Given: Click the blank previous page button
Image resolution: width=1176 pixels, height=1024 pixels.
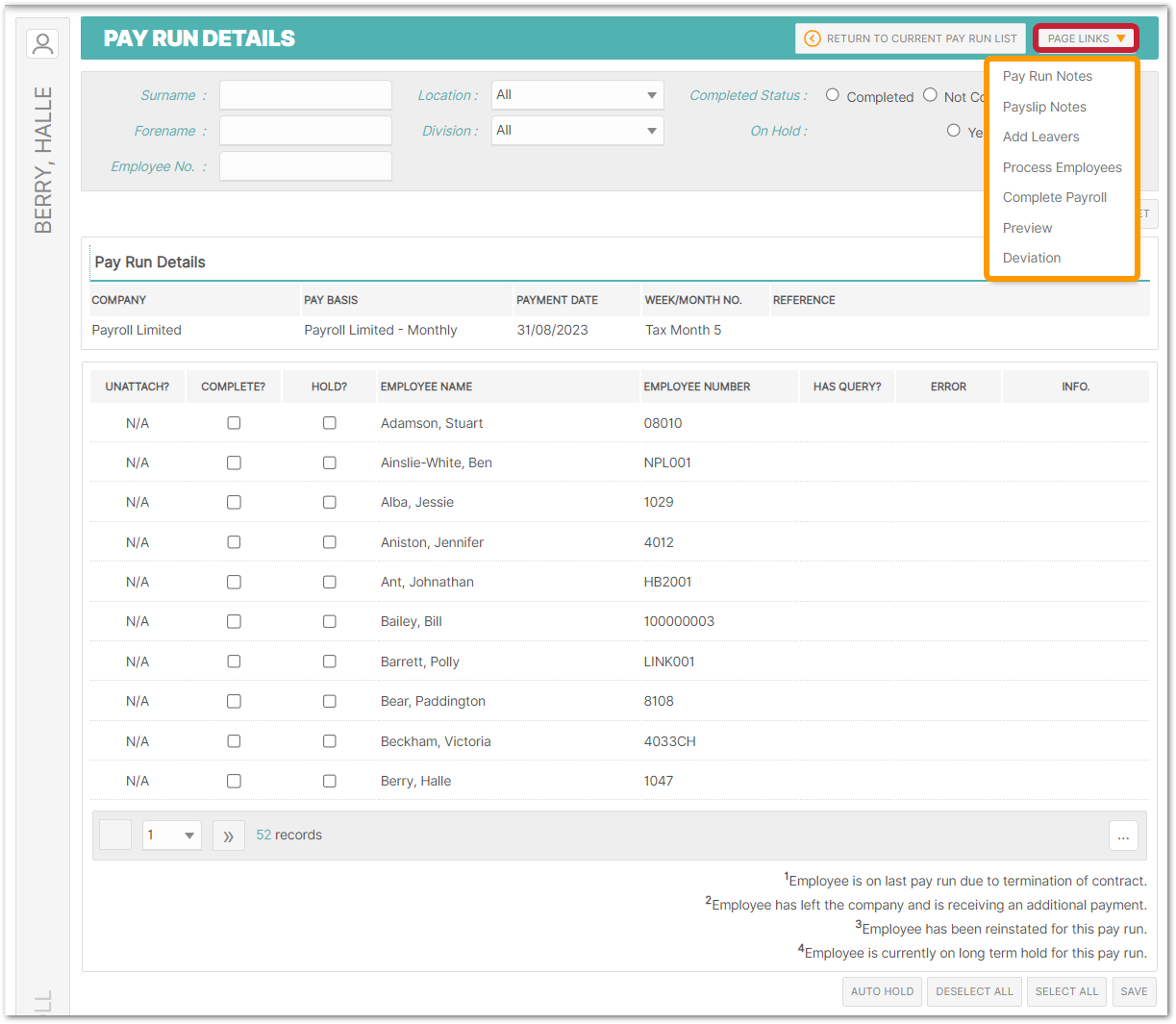Looking at the screenshot, I should [x=115, y=836].
